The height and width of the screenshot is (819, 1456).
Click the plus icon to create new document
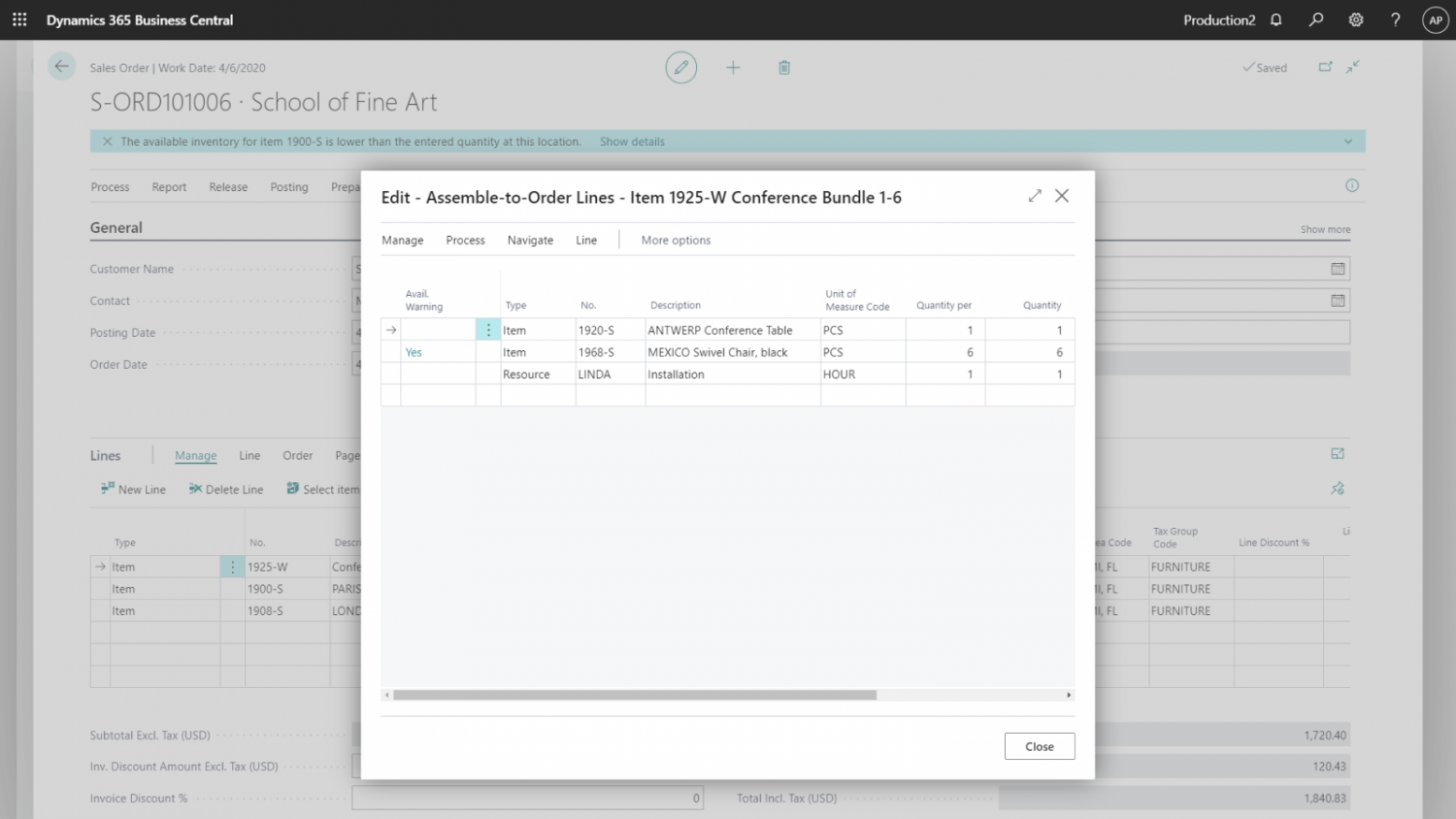733,67
